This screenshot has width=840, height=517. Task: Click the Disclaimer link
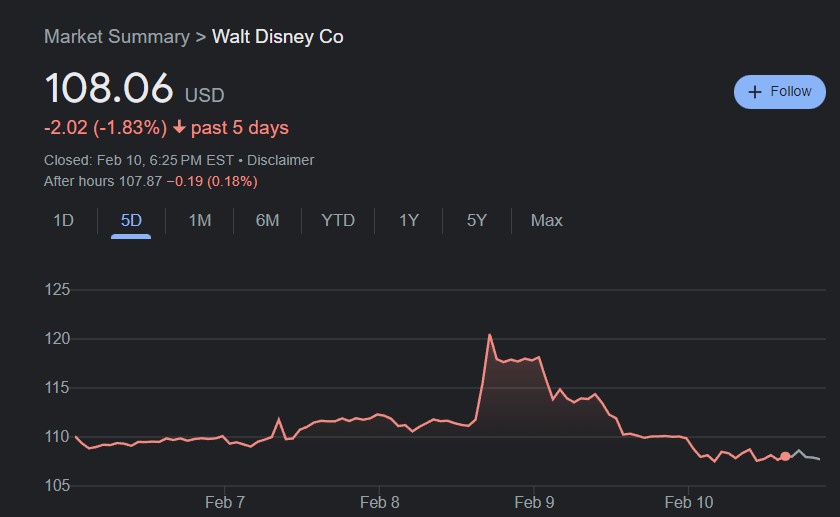click(x=280, y=160)
